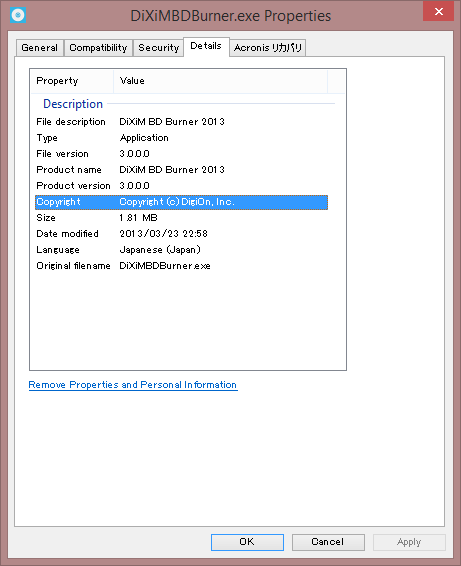This screenshot has width=461, height=566.
Task: Open the Compatibility tab
Action: pos(98,48)
